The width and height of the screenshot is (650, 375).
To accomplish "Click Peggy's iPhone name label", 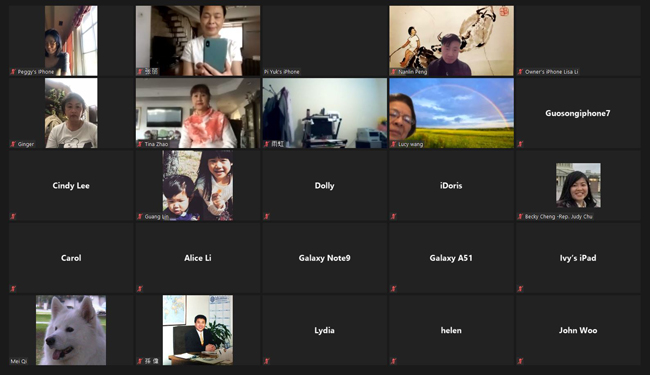I will pyautogui.click(x=36, y=72).
